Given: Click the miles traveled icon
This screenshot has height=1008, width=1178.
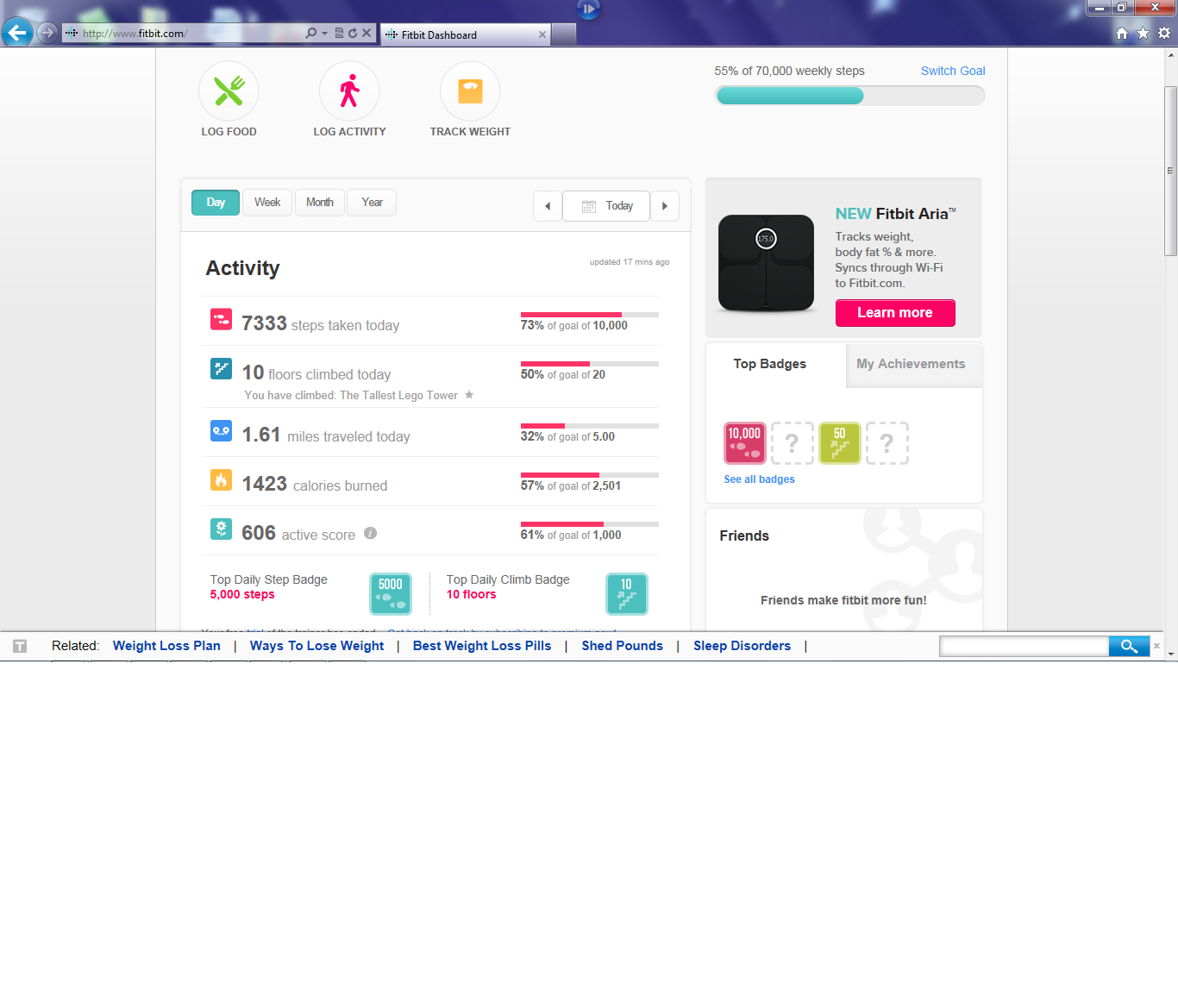Looking at the screenshot, I should (x=221, y=430).
